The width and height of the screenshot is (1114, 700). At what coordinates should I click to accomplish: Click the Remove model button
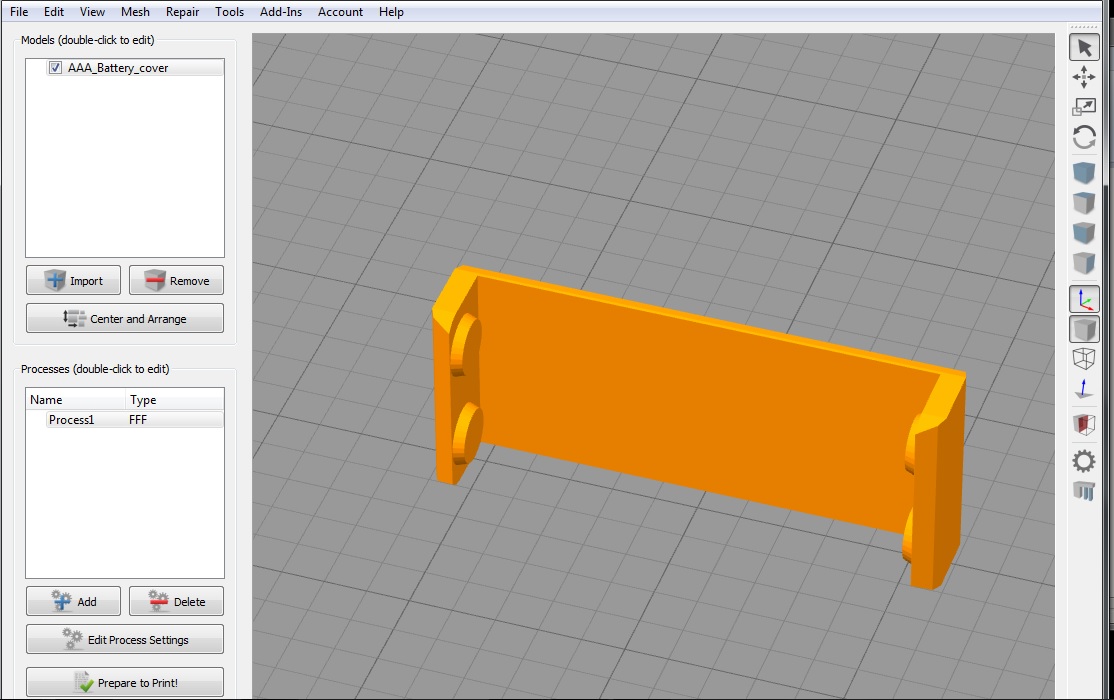[x=176, y=280]
